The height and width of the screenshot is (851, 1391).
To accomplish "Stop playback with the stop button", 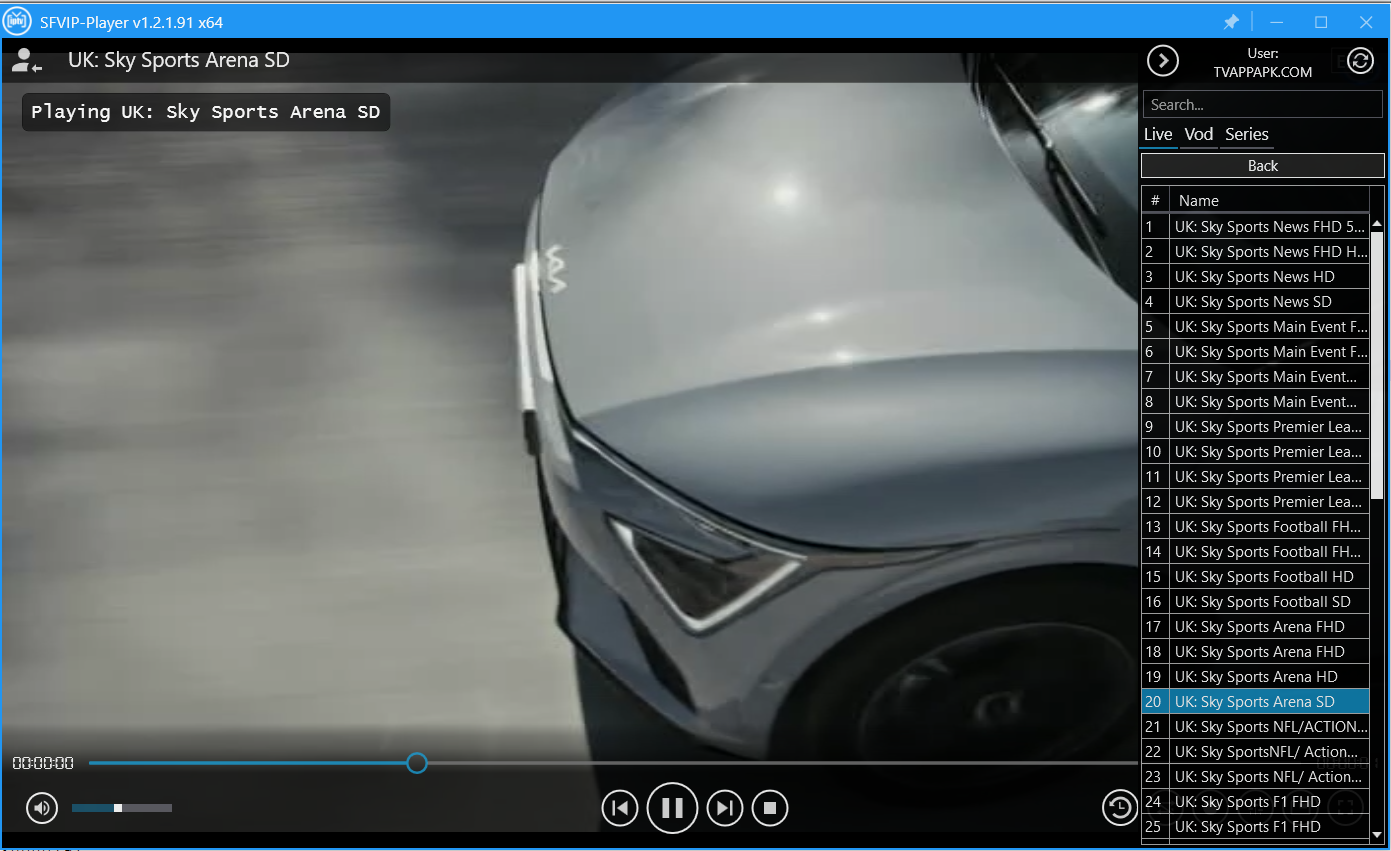I will 770,808.
